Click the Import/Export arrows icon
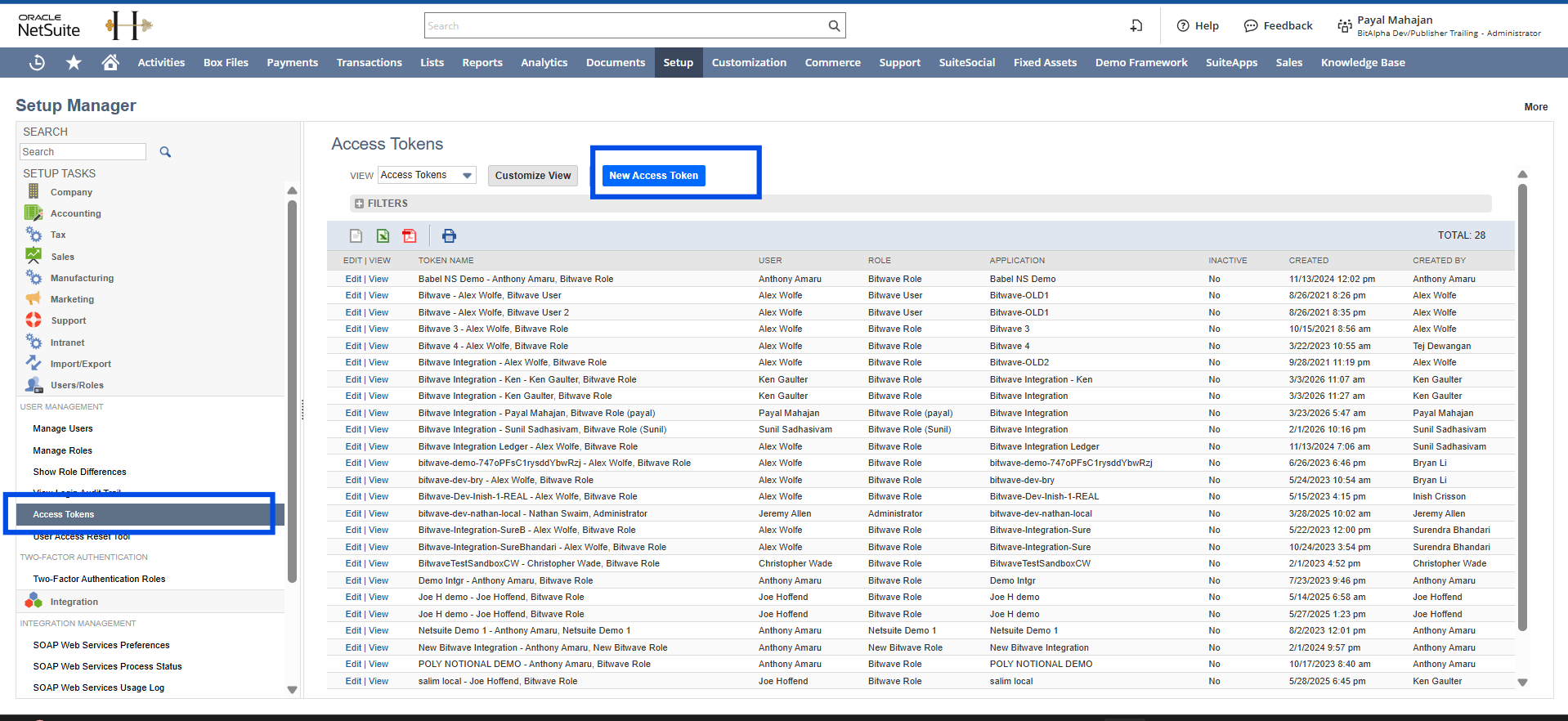Viewport: 1568px width, 721px height. click(34, 363)
